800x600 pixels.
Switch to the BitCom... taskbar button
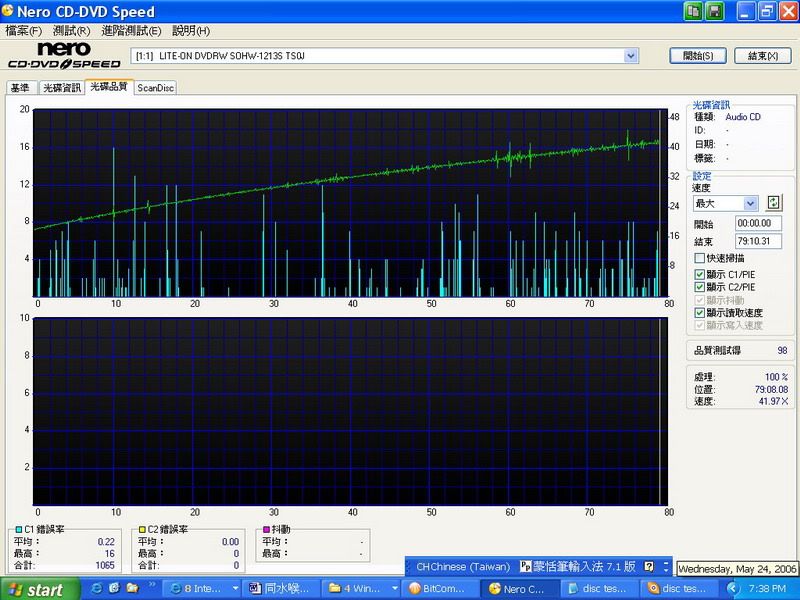tap(439, 589)
